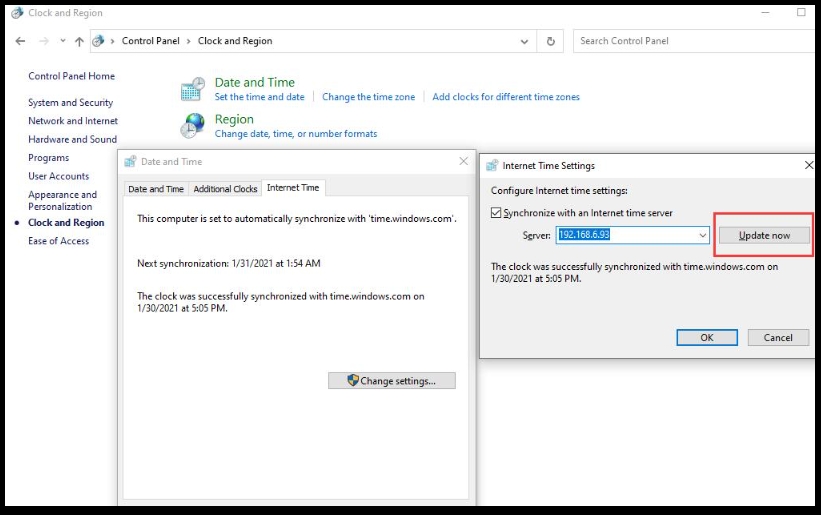The image size is (821, 515).
Task: Click the up arrow navigation icon
Action: 79,41
